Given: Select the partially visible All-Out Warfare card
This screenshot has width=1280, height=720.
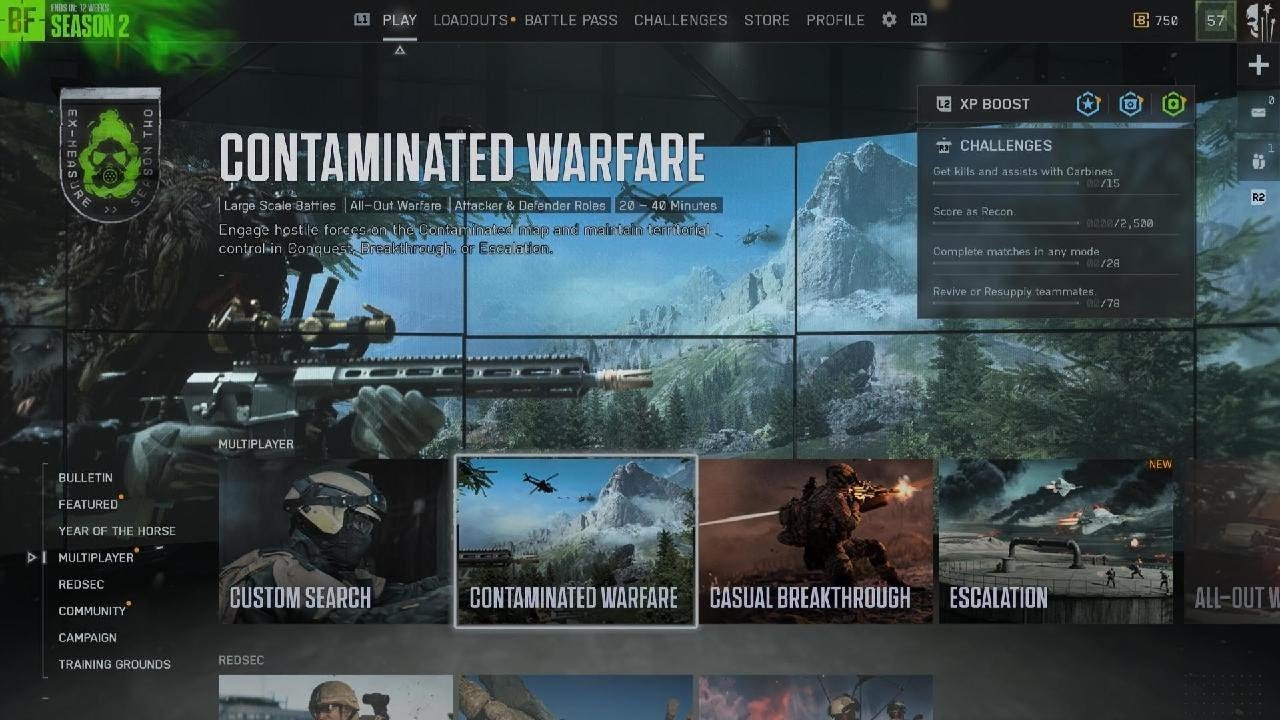Looking at the screenshot, I should [x=1232, y=541].
